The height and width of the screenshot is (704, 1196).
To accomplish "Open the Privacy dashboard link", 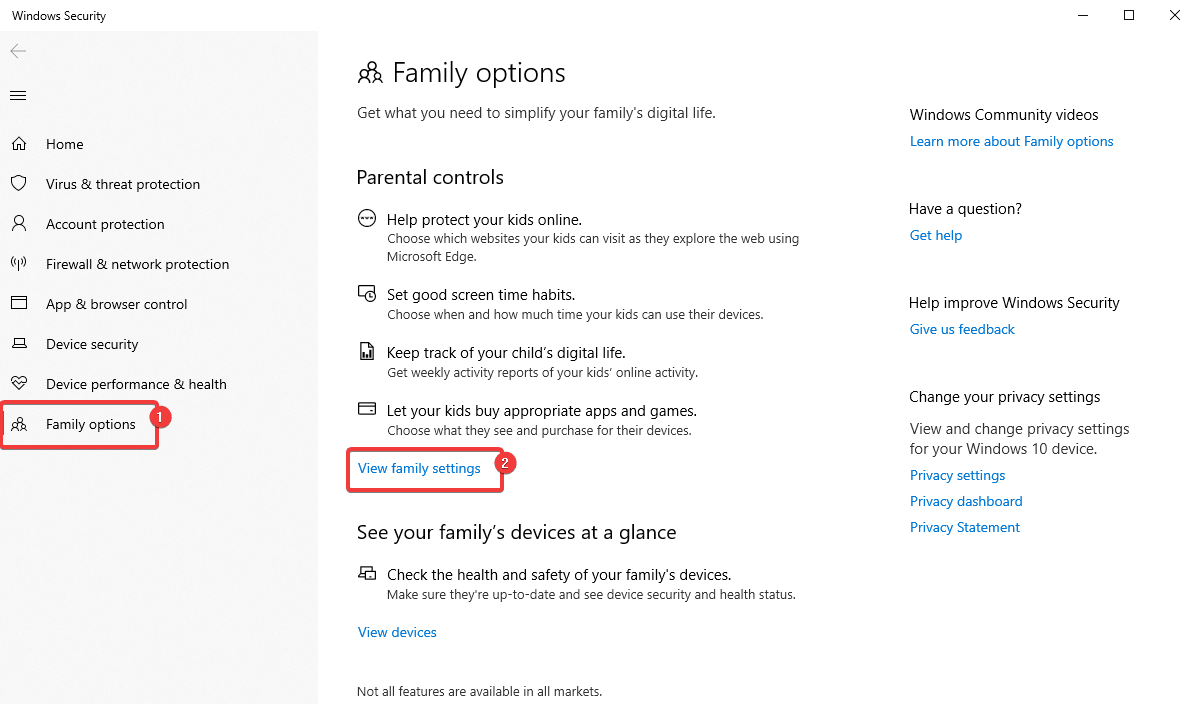I will click(x=965, y=501).
